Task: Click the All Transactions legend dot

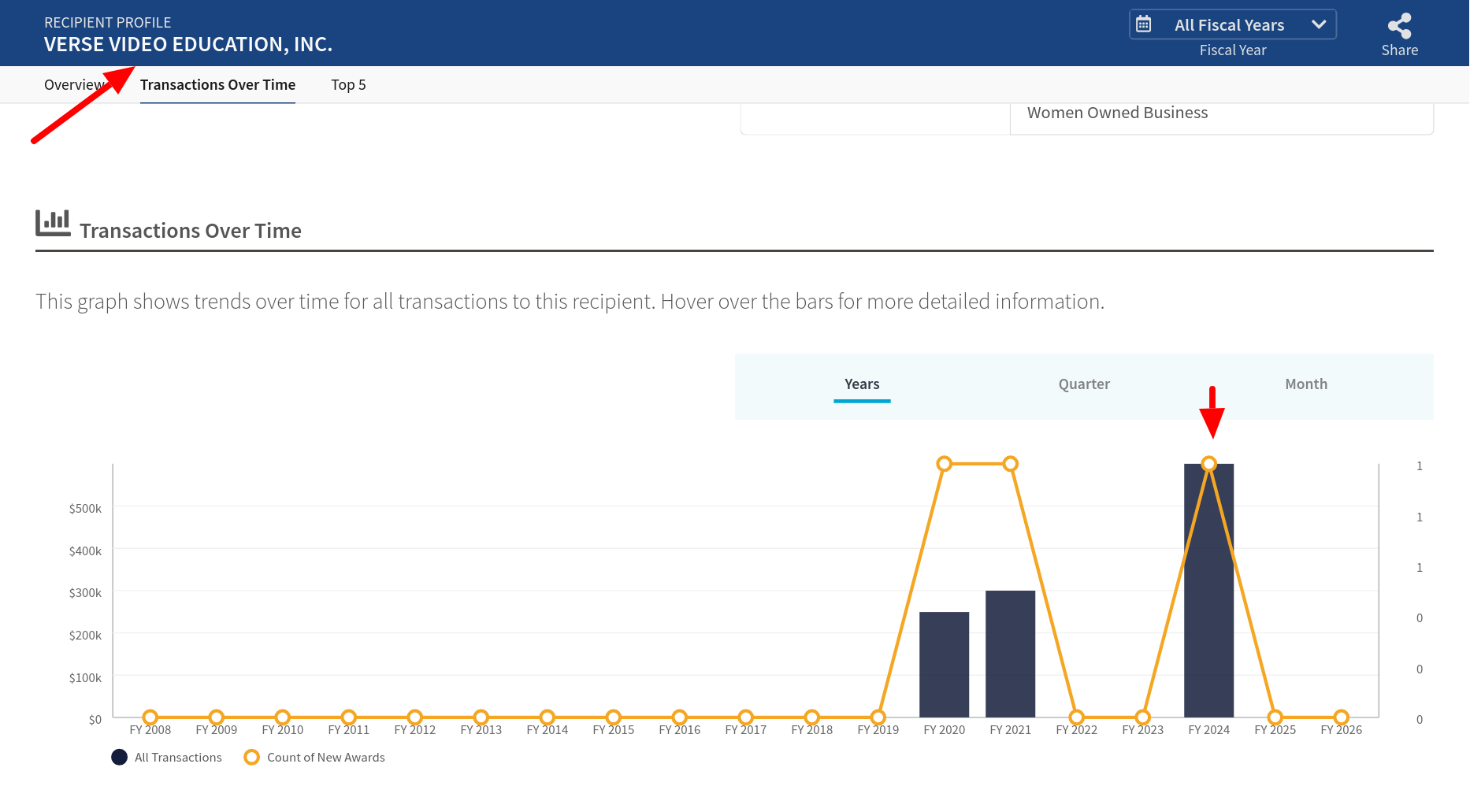Action: coord(120,757)
